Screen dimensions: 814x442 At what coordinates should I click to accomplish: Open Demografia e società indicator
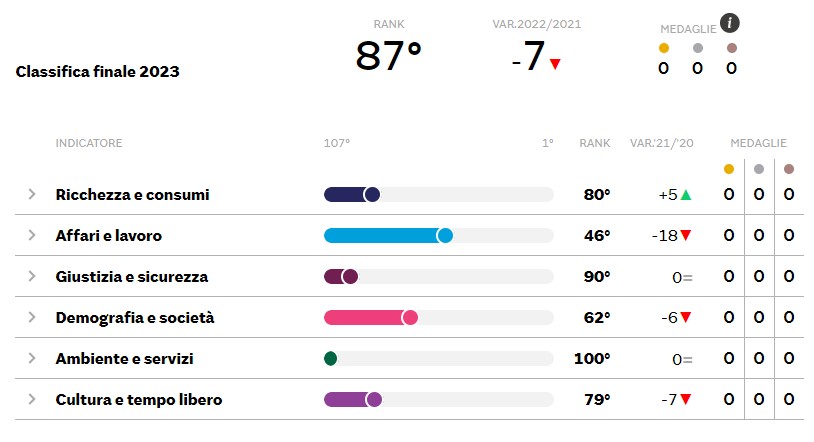click(x=134, y=317)
